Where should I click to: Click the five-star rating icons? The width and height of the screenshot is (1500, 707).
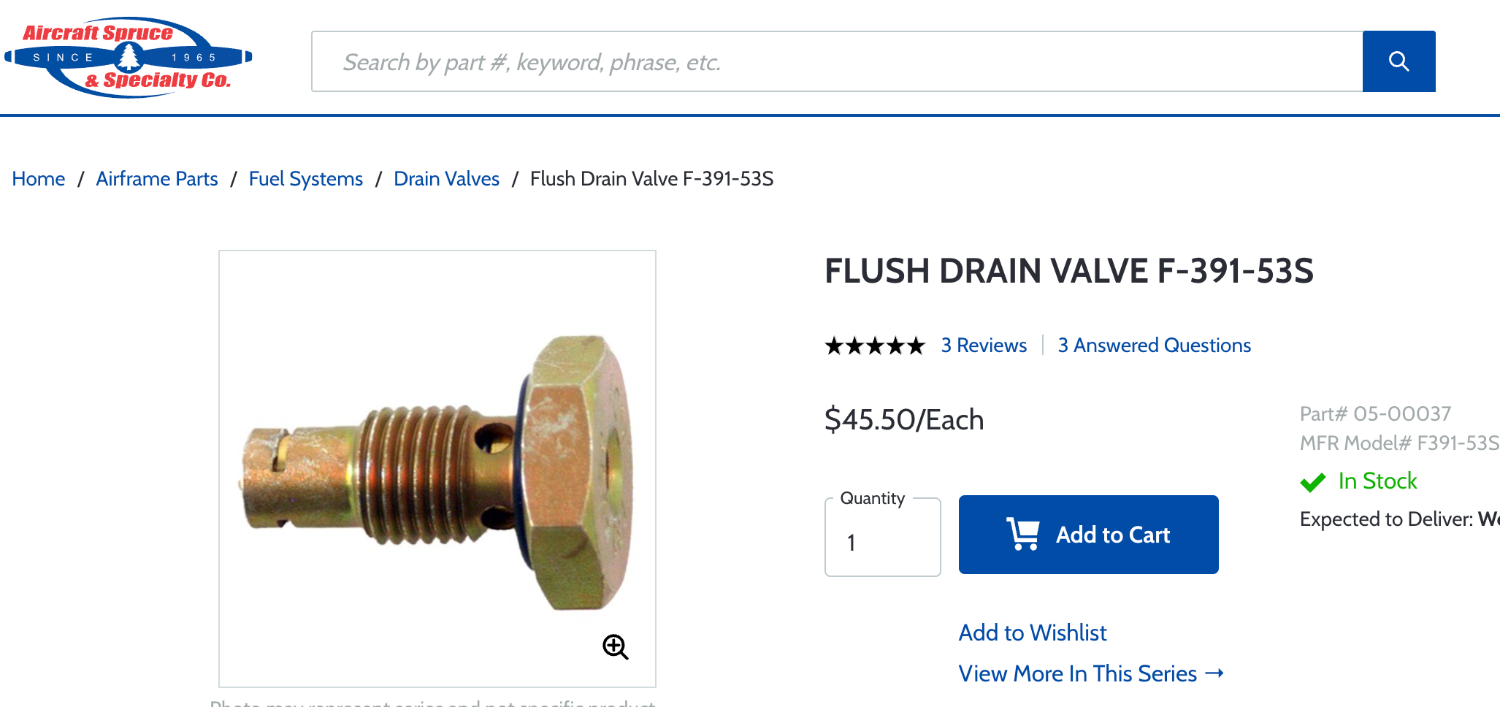[874, 346]
